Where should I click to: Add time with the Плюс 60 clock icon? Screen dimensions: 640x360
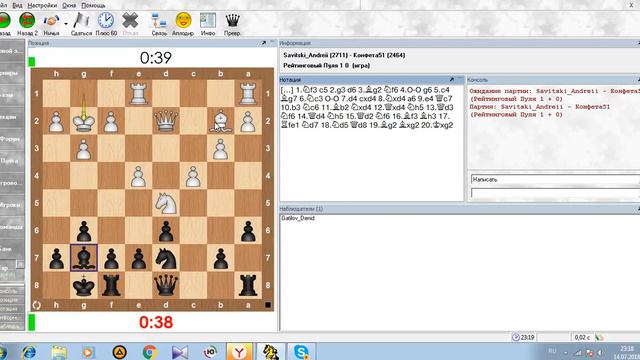pyautogui.click(x=106, y=24)
